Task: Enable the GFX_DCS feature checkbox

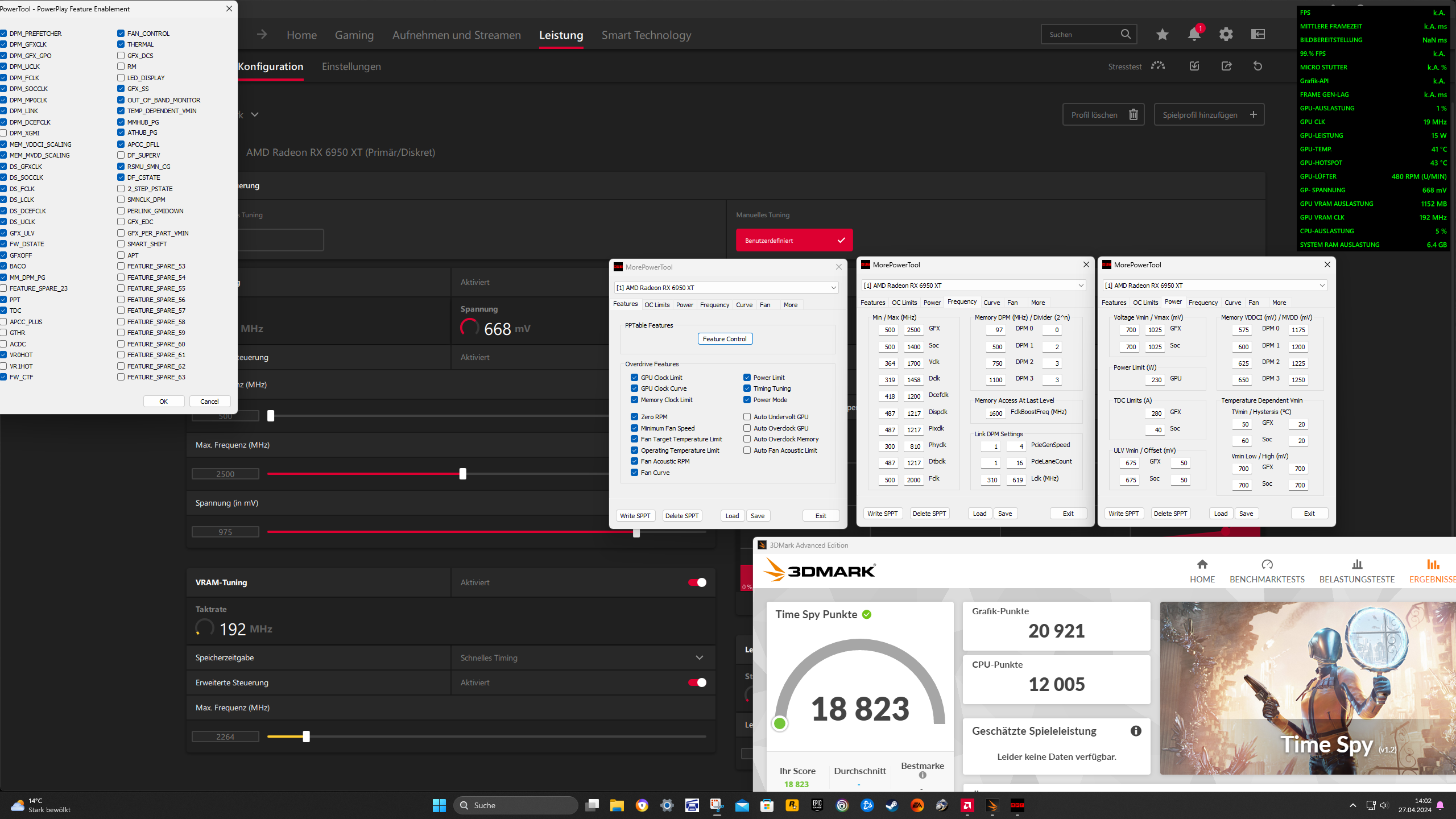Action: [121, 56]
